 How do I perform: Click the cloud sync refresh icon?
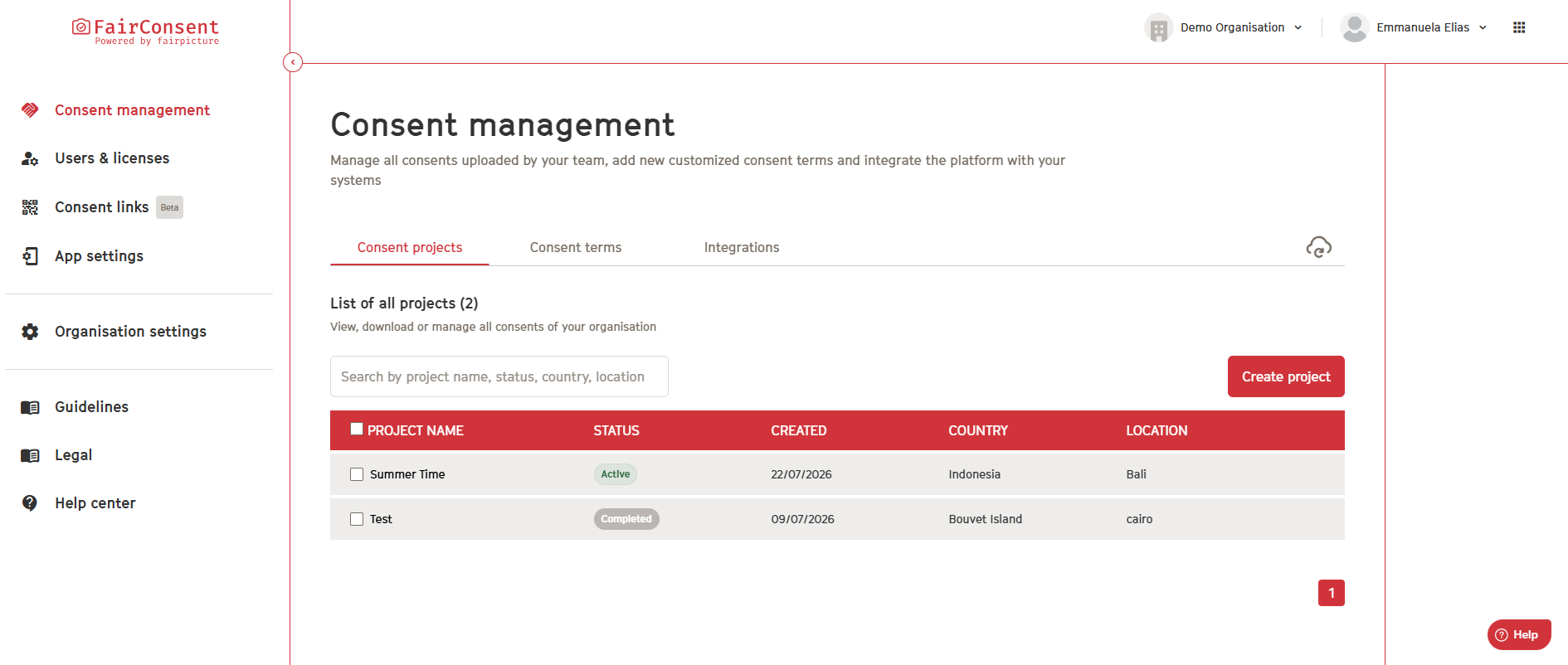pos(1318,247)
